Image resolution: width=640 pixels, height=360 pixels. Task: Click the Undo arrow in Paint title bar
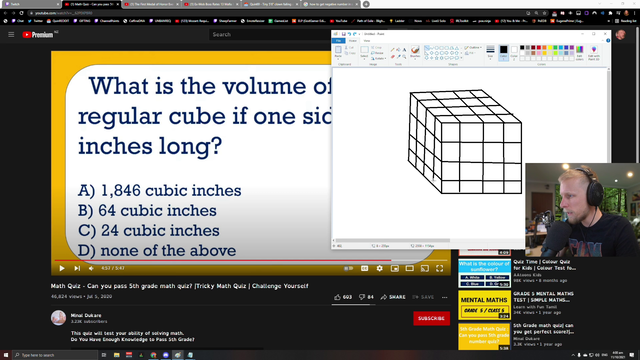[349, 34]
